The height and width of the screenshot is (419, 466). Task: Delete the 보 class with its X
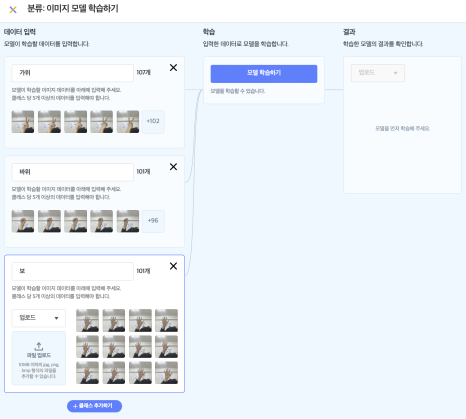(x=173, y=266)
